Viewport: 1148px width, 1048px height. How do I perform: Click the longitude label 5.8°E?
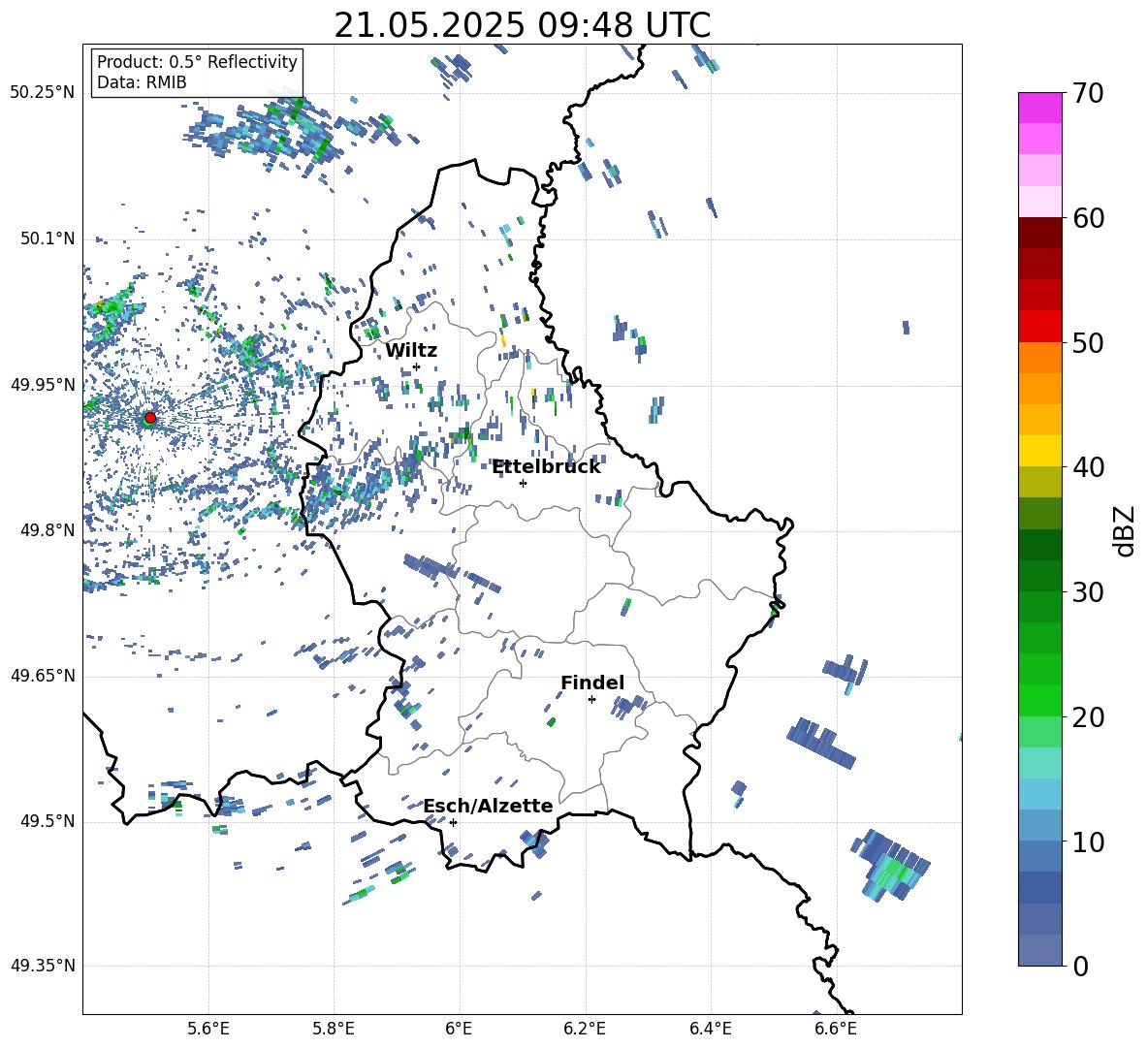(334, 1029)
